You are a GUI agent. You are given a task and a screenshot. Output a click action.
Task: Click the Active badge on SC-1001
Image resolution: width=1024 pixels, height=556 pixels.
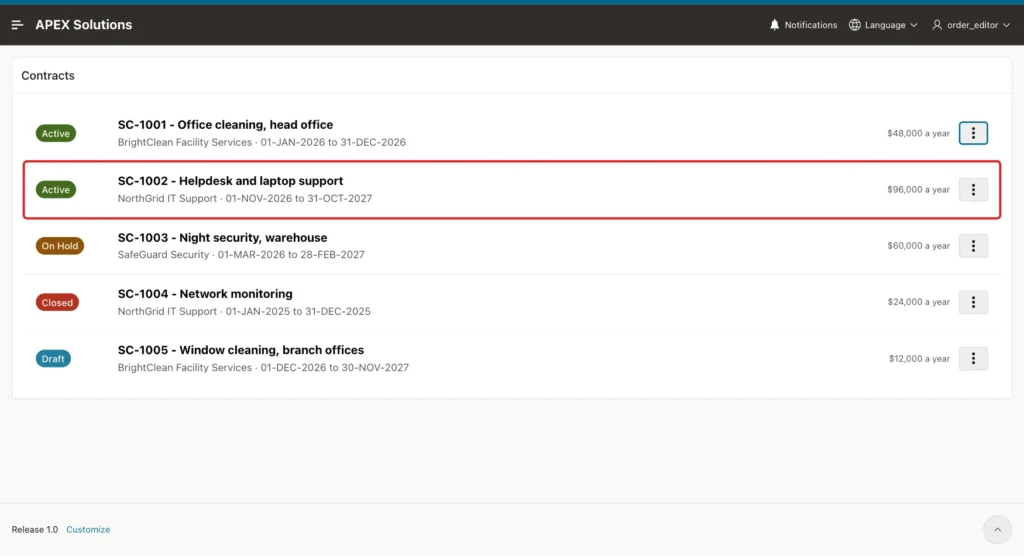pos(56,133)
